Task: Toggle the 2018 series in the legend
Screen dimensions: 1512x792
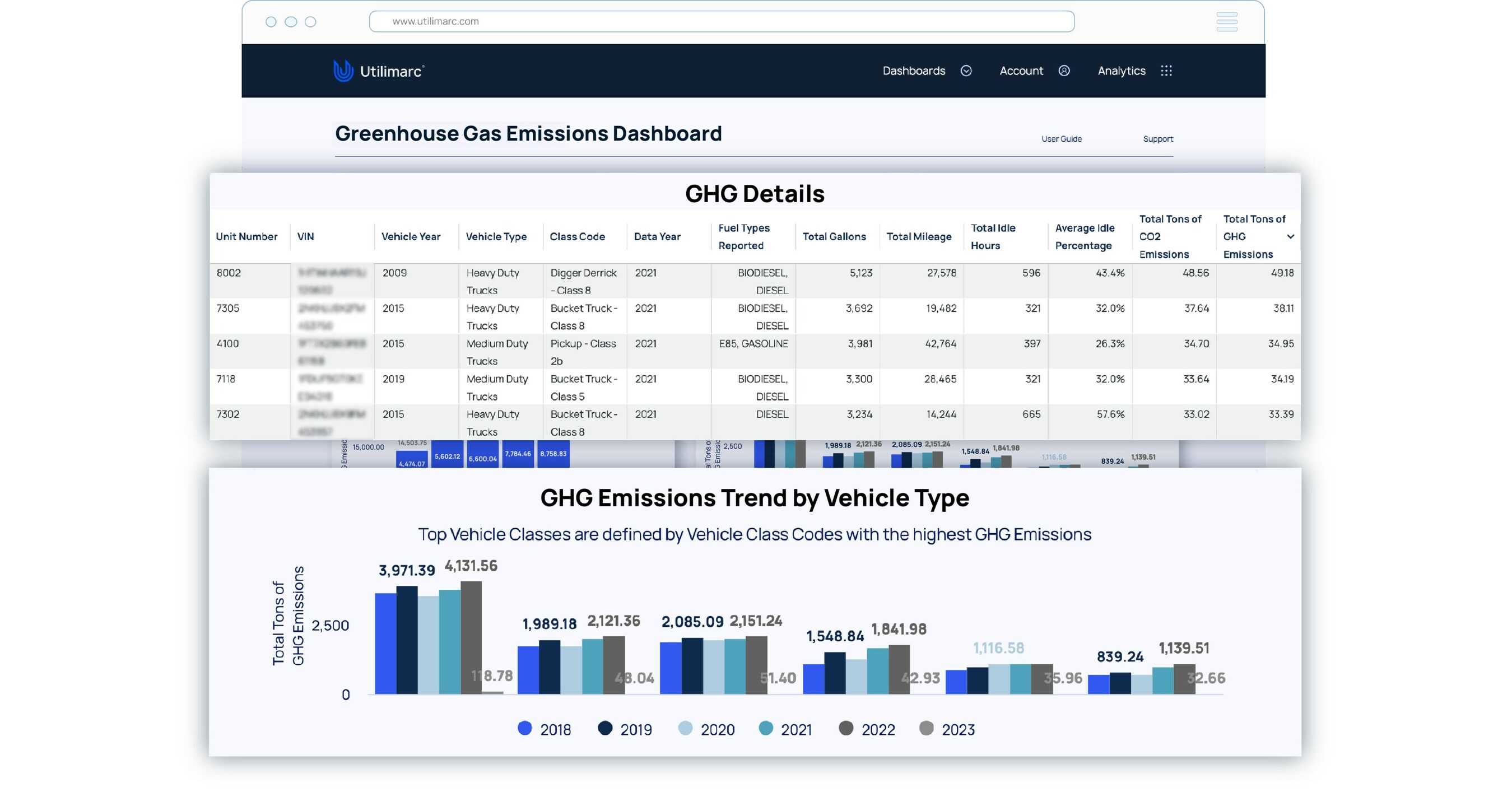Action: [525, 729]
